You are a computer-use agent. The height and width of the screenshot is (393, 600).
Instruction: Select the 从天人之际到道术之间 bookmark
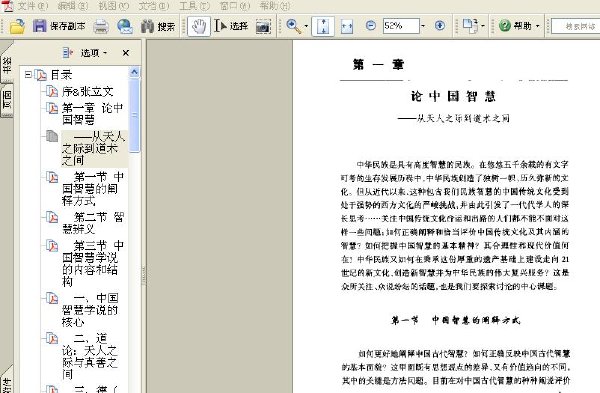pos(94,148)
